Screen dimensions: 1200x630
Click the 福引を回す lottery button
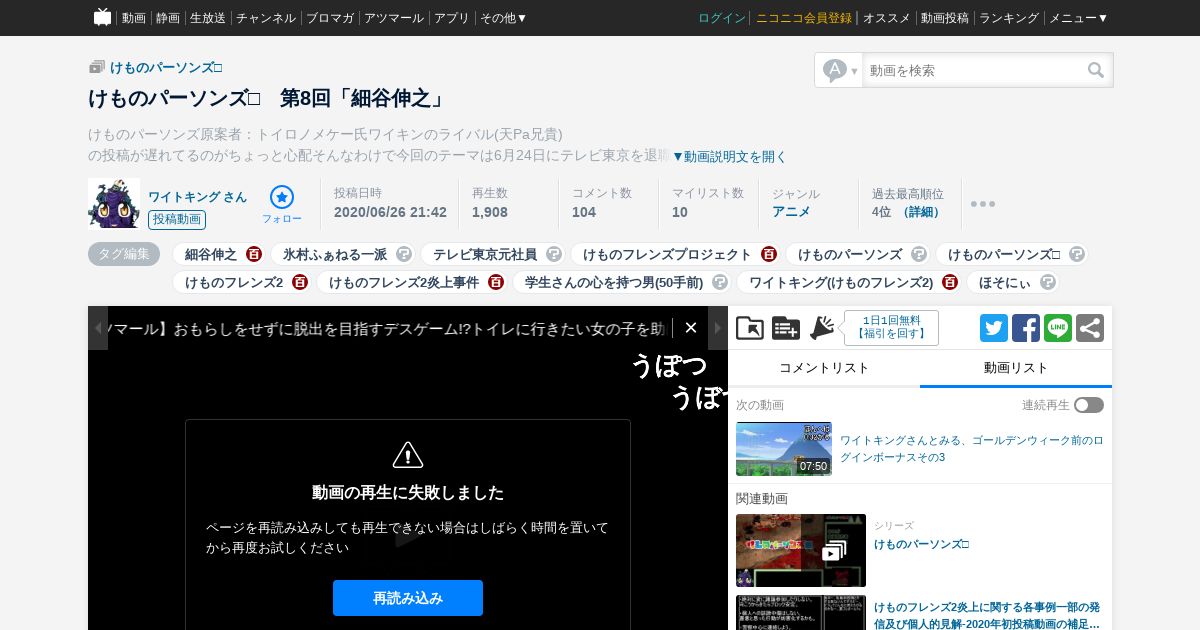tap(891, 328)
